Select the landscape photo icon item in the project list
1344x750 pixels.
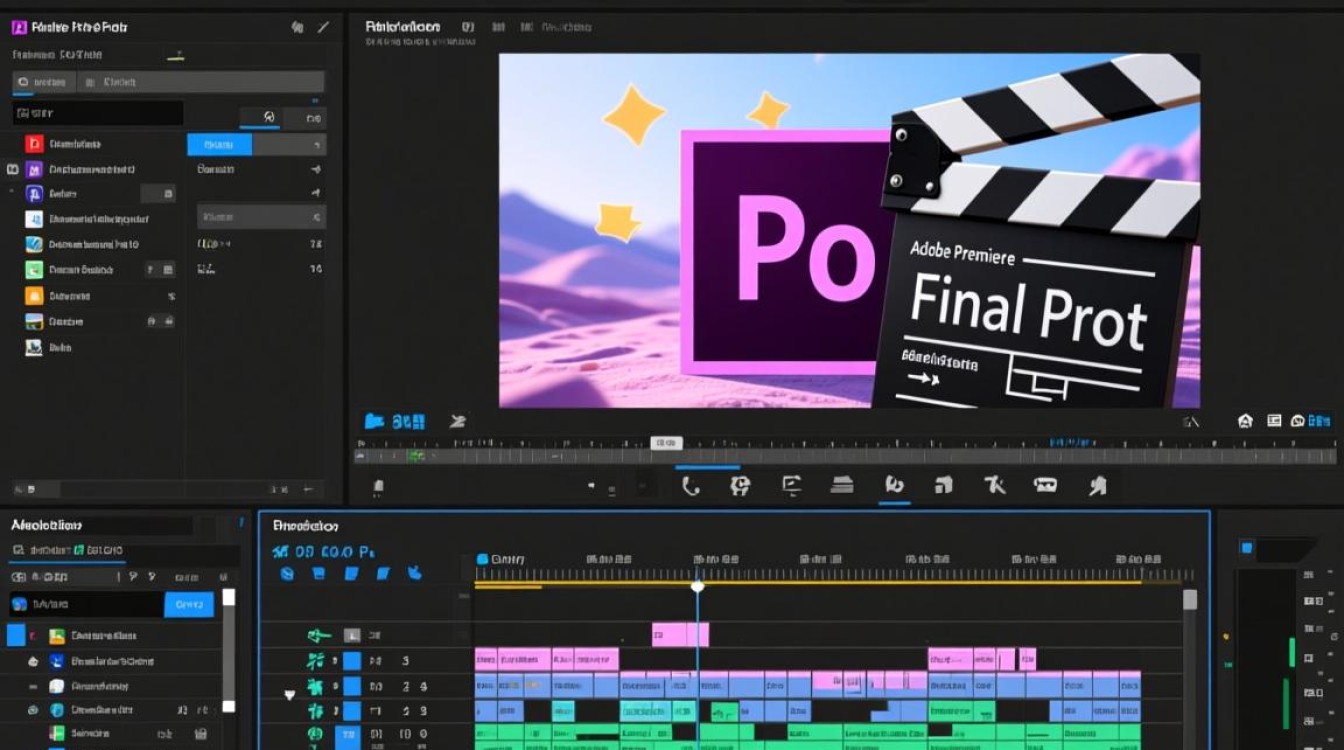pos(34,322)
